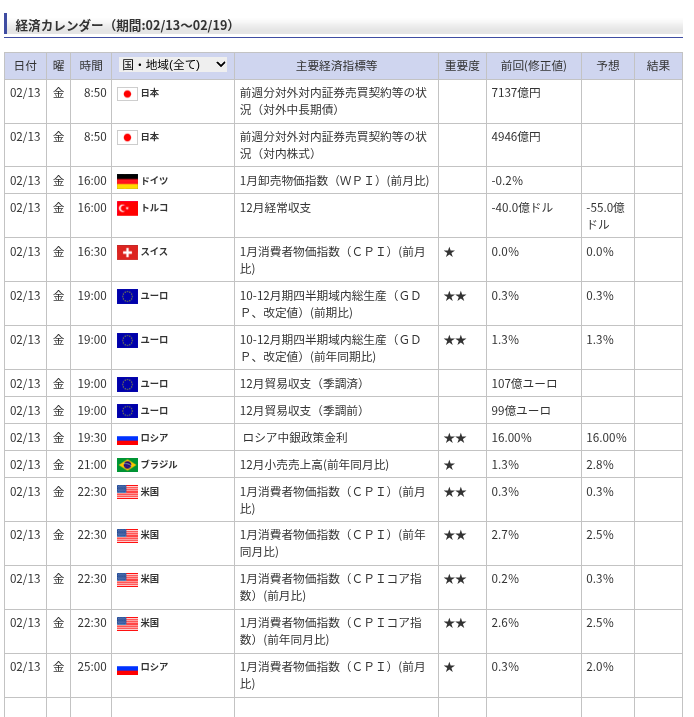Click Russia flag in the 19:30 row

coord(127,438)
